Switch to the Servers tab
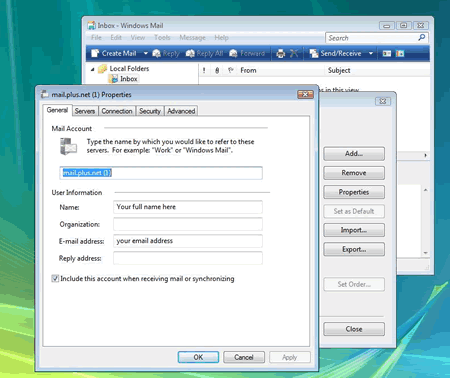 (85, 111)
